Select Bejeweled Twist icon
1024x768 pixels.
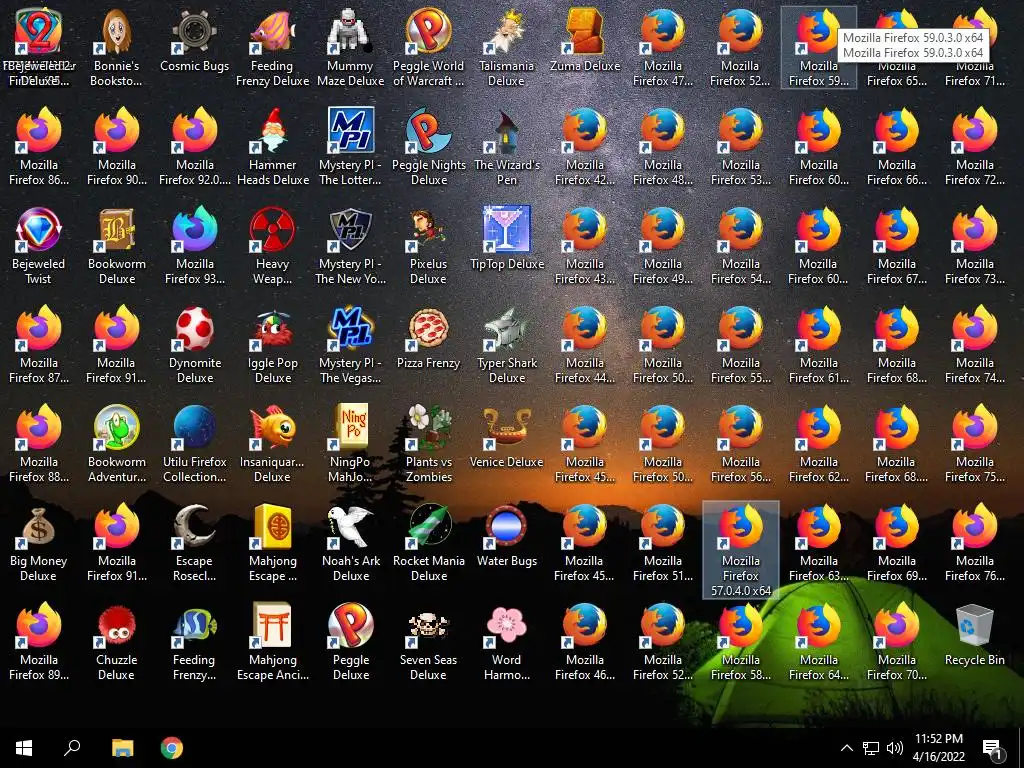pyautogui.click(x=39, y=246)
